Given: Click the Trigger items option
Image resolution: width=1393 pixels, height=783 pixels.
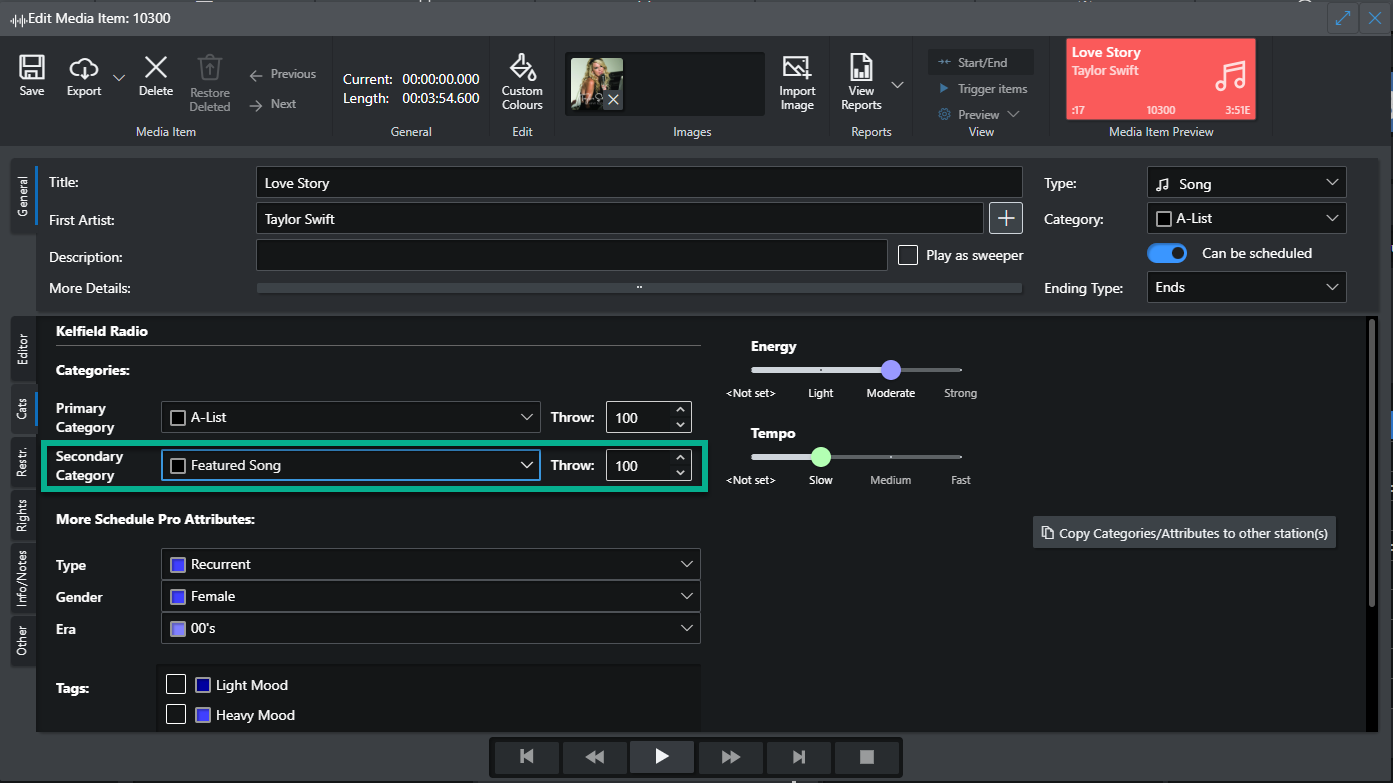Looking at the screenshot, I should point(981,89).
